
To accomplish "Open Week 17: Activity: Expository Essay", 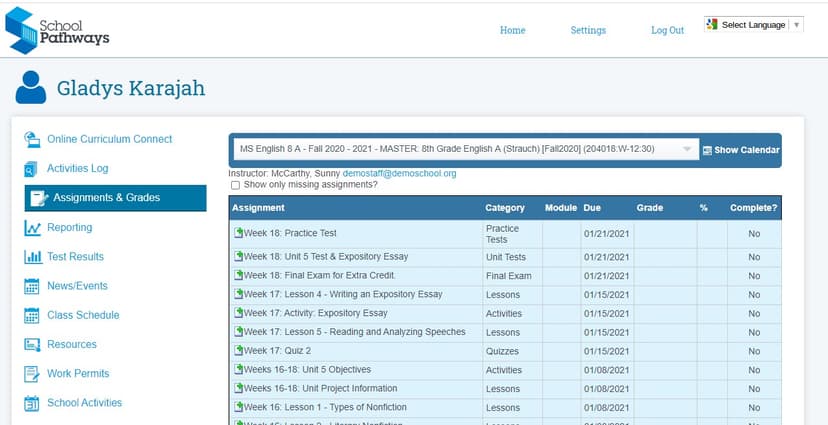I will pos(315,313).
